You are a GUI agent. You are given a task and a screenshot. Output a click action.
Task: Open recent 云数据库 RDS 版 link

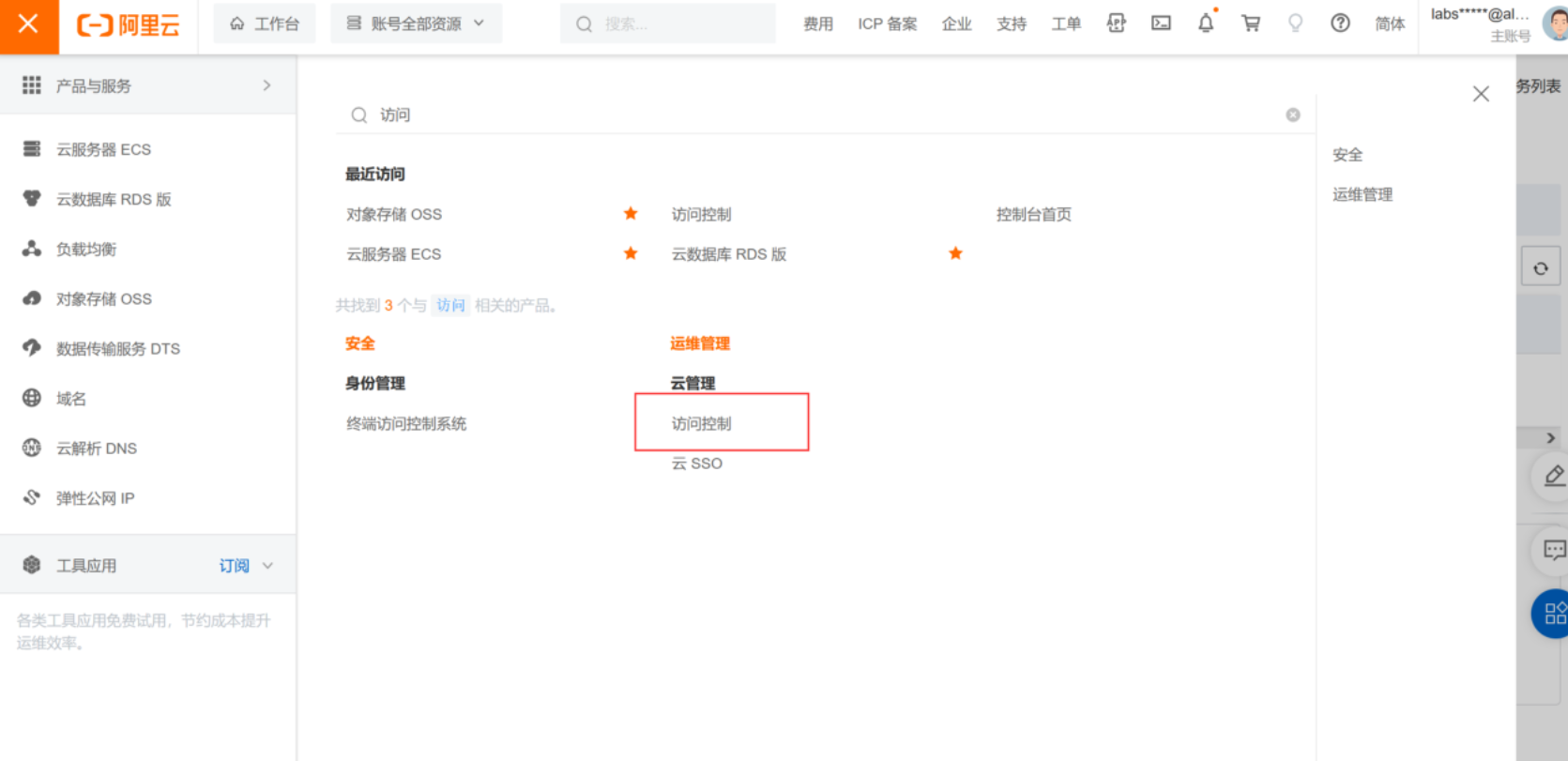click(x=728, y=253)
